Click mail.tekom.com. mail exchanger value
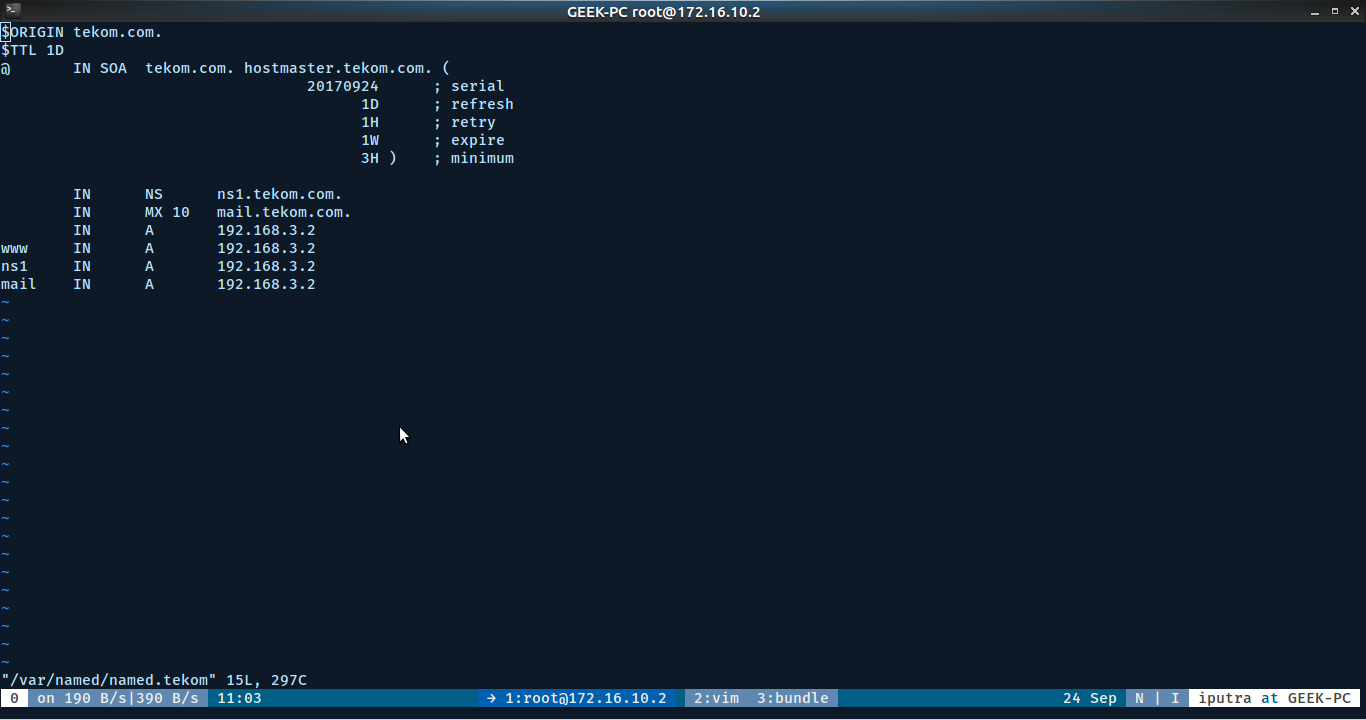Viewport: 1366px width, 720px height. 284,212
